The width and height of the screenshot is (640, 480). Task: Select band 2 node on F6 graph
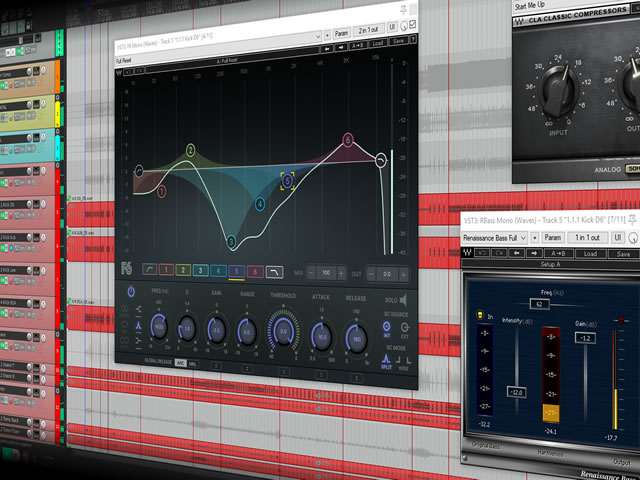[x=191, y=150]
